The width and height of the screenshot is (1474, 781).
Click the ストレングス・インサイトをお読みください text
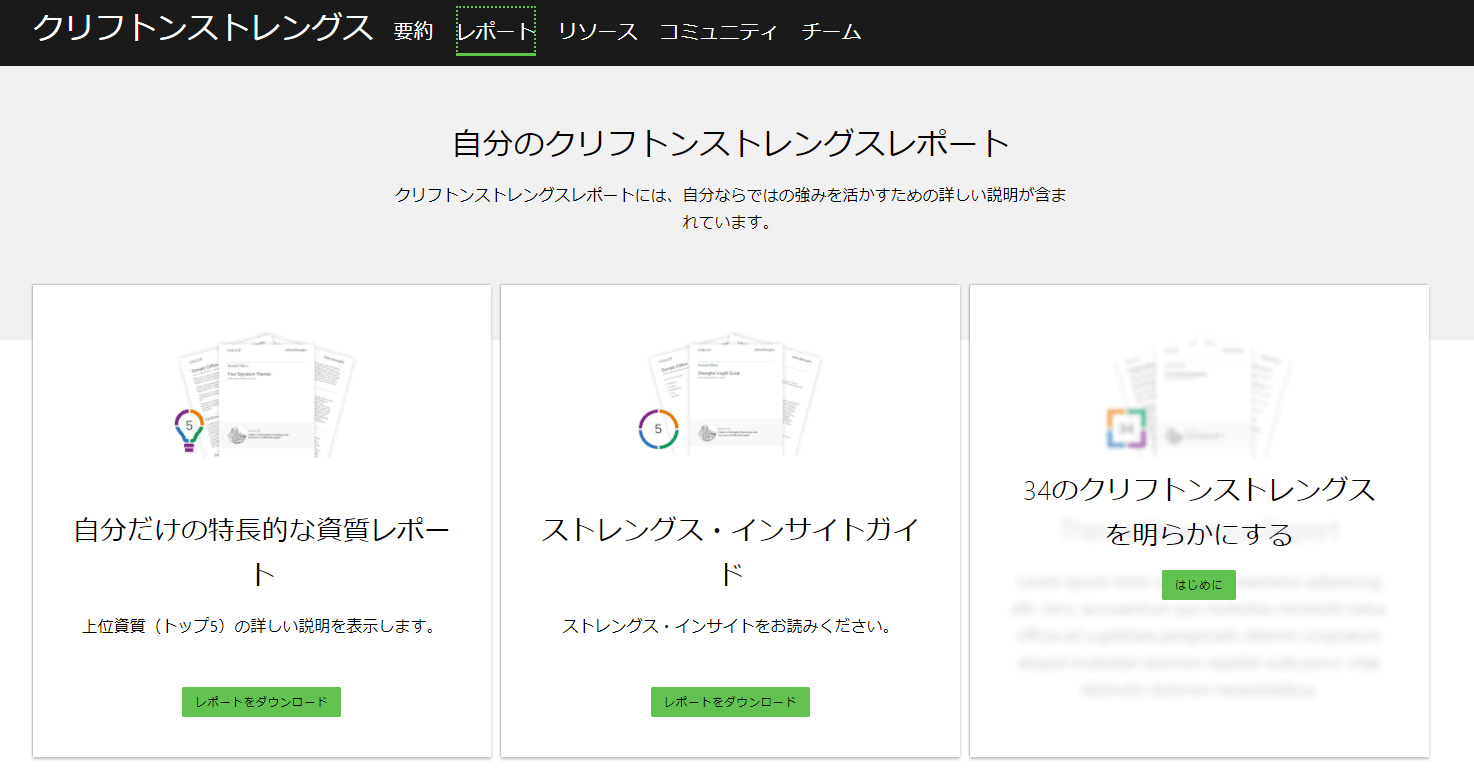731,627
